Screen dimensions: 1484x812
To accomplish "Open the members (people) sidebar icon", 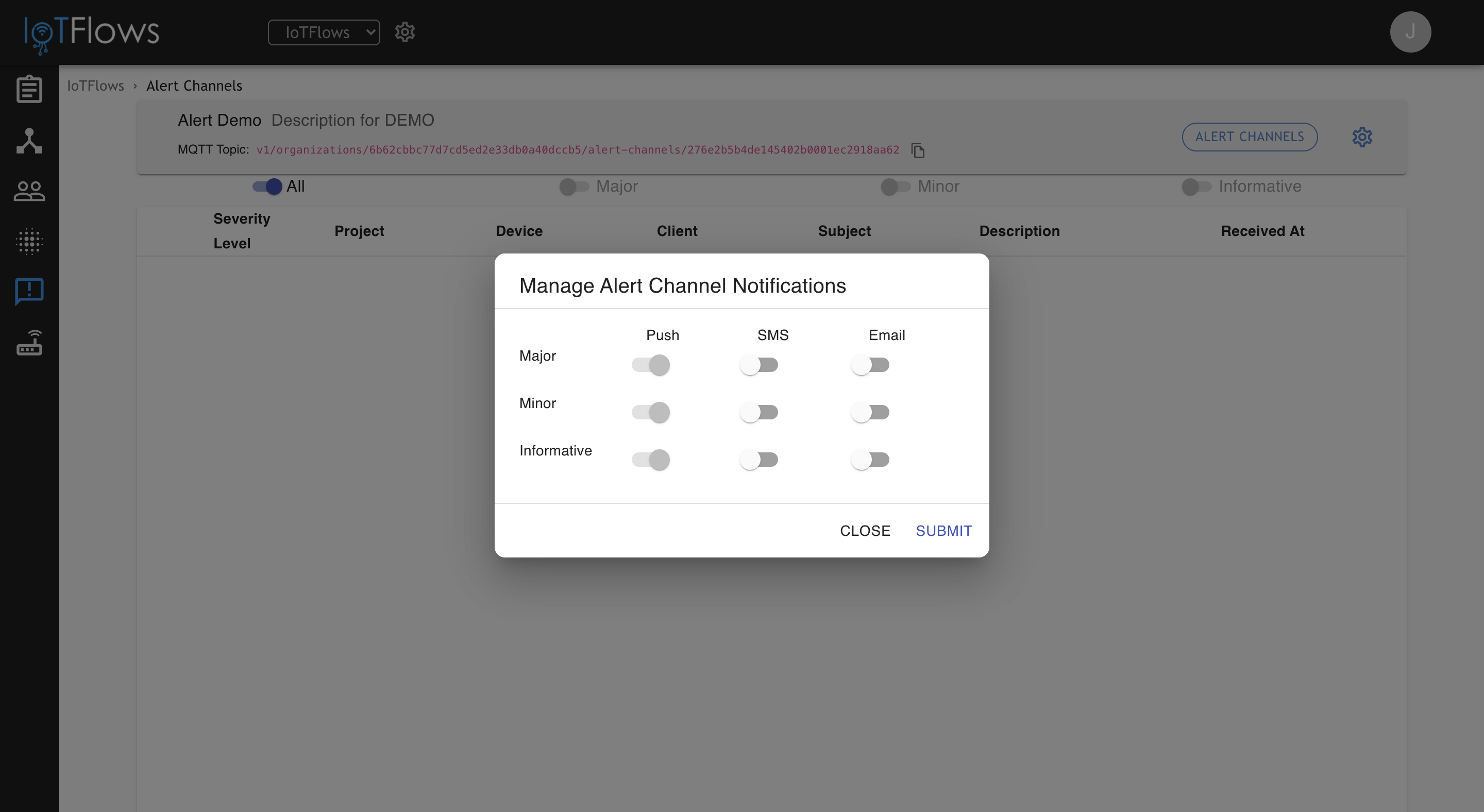I will [29, 191].
